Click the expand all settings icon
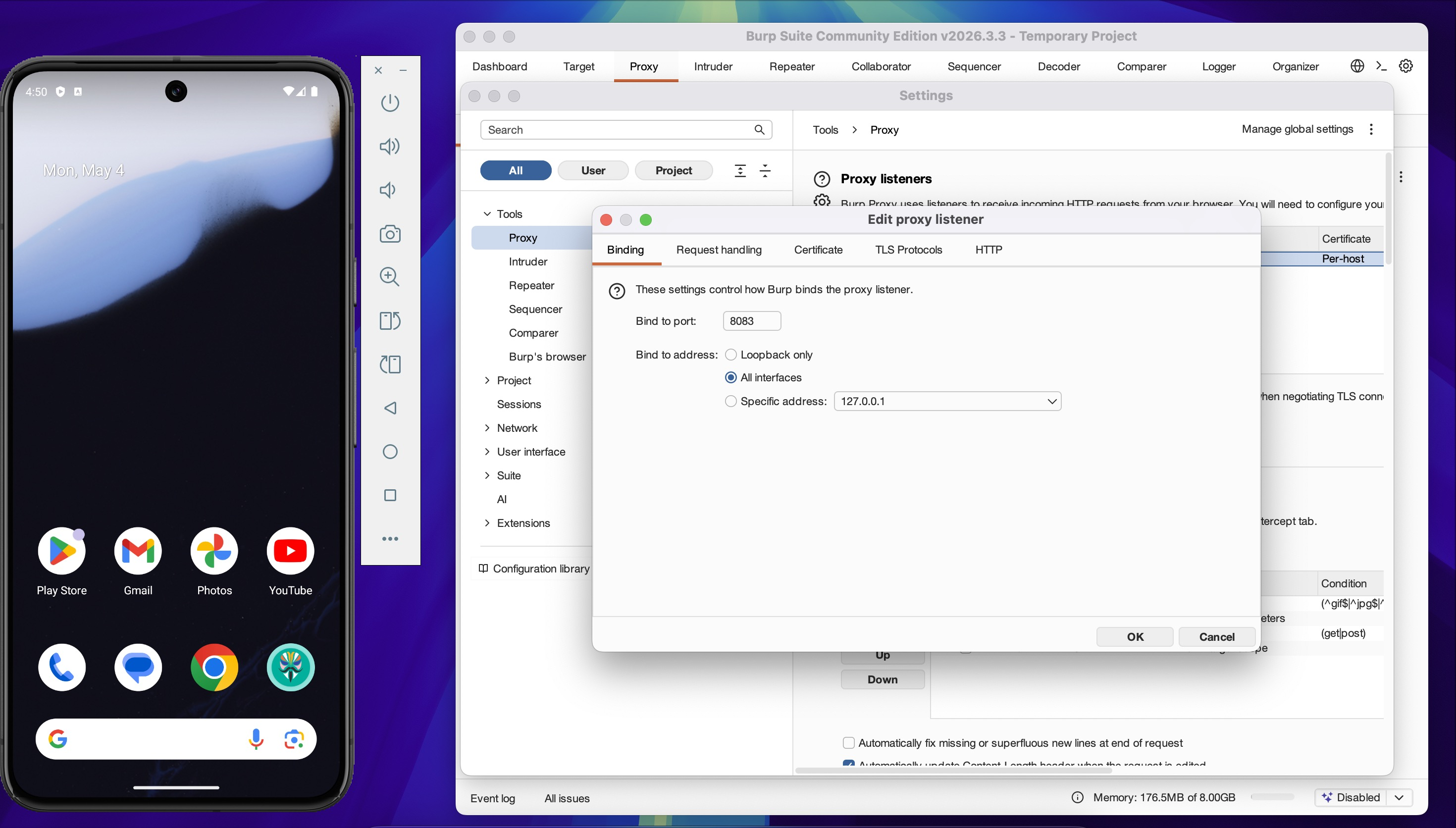This screenshot has height=828, width=1456. pyautogui.click(x=740, y=171)
